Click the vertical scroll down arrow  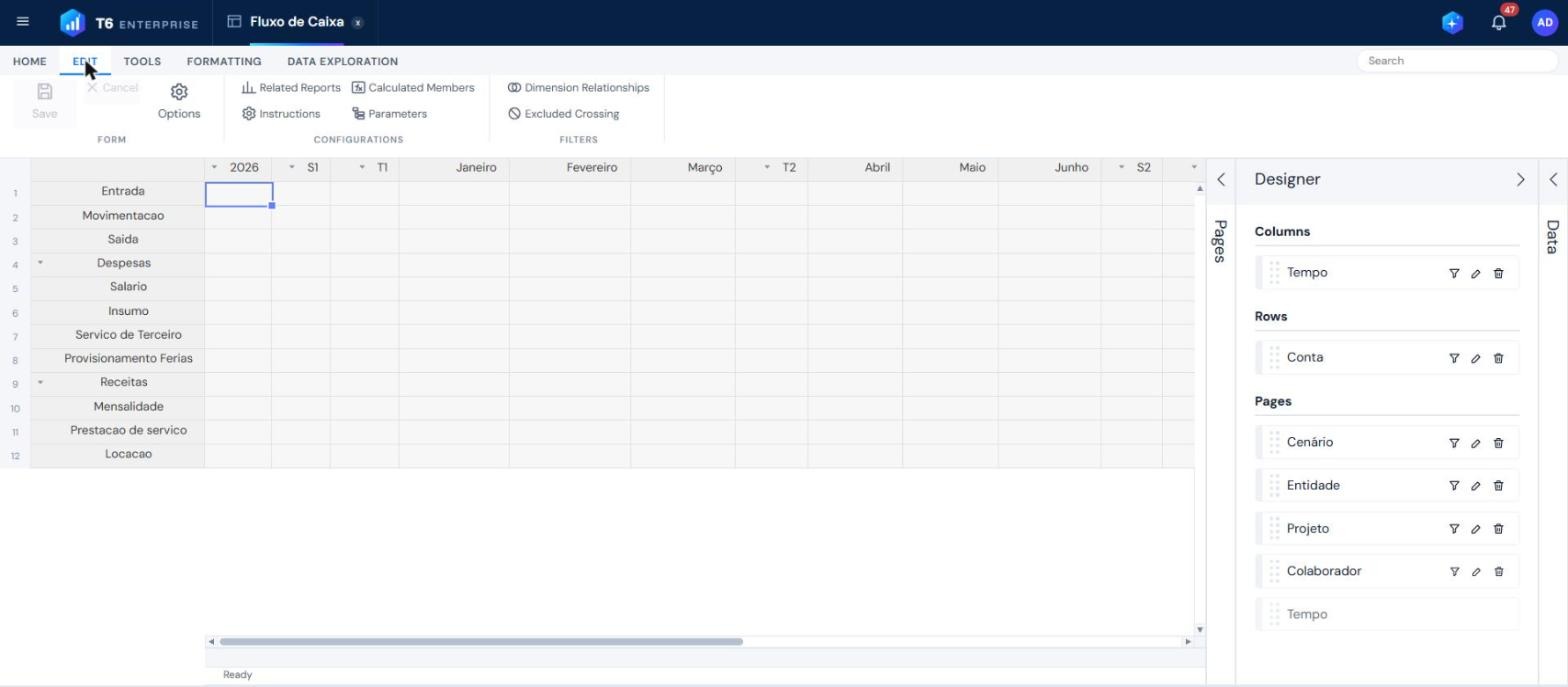tap(1200, 630)
